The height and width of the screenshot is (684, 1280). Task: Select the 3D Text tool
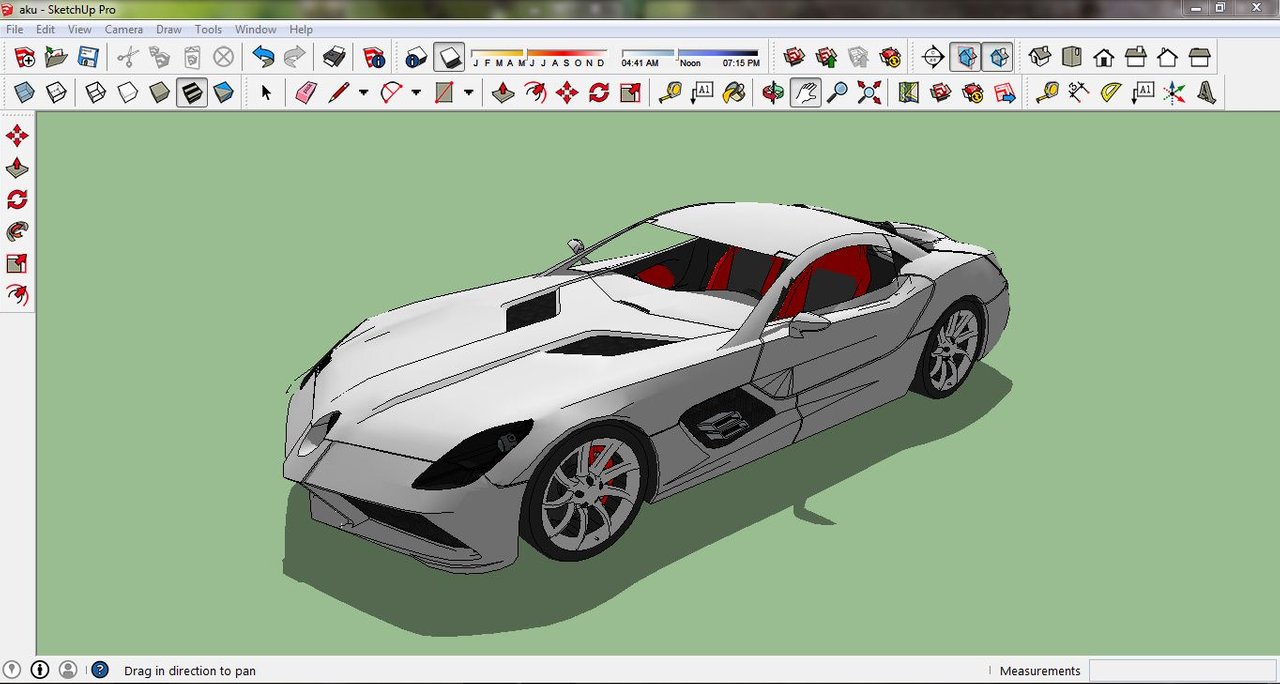[1207, 93]
